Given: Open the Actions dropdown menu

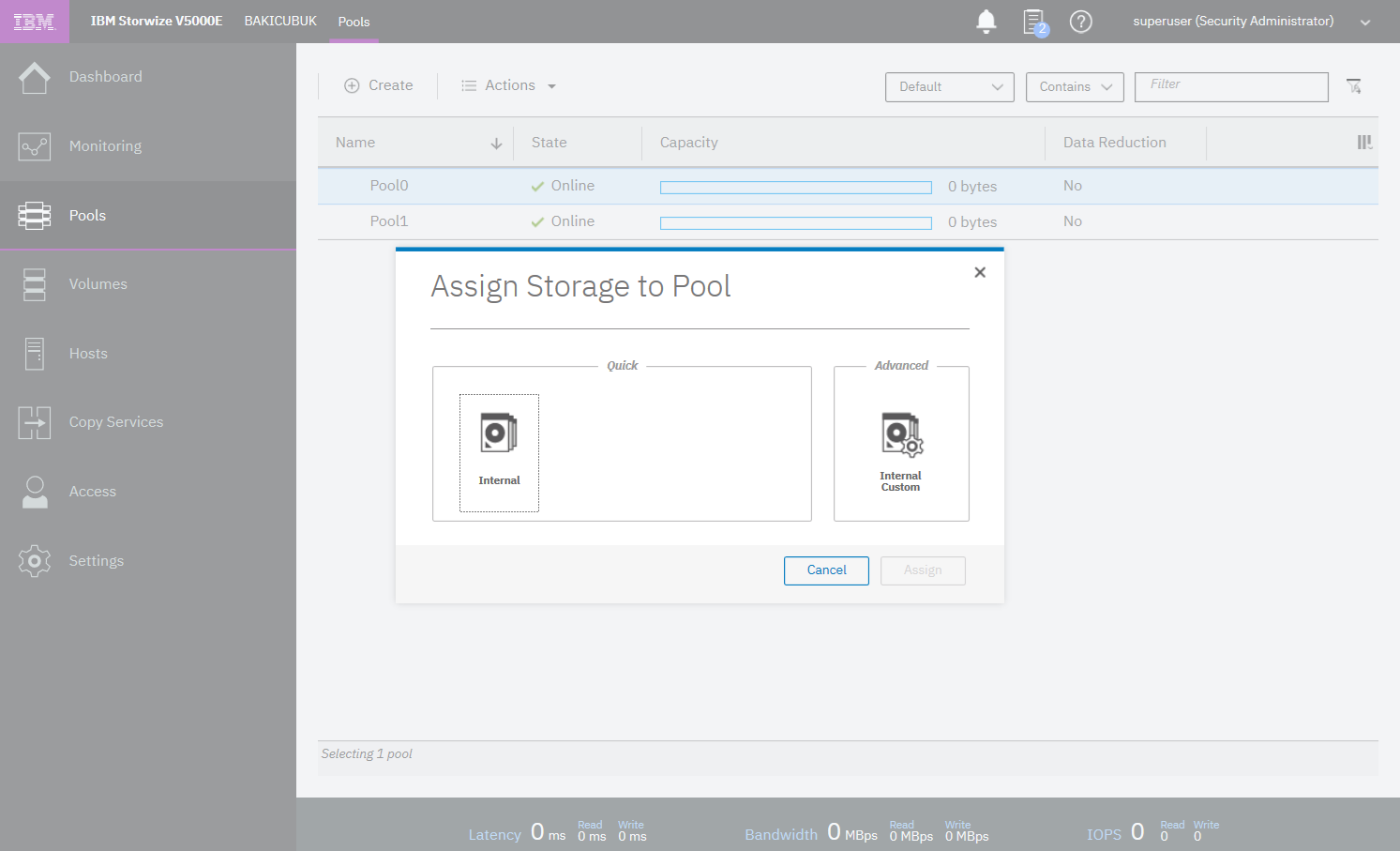Looking at the screenshot, I should point(509,85).
